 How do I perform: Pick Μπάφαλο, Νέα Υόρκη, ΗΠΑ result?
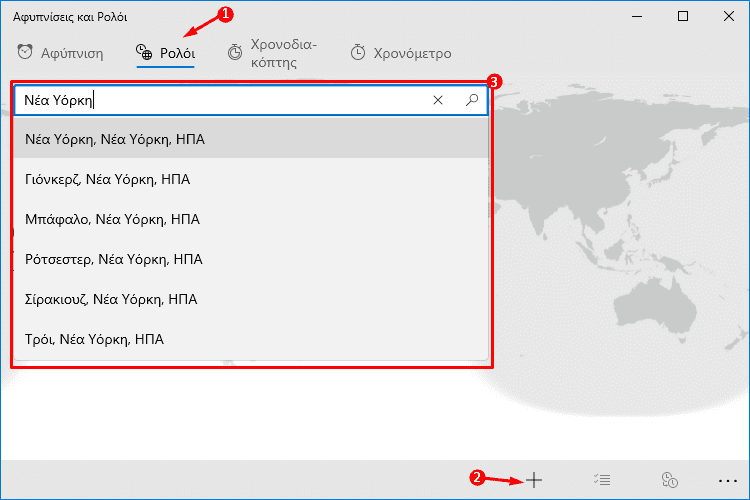[251, 219]
